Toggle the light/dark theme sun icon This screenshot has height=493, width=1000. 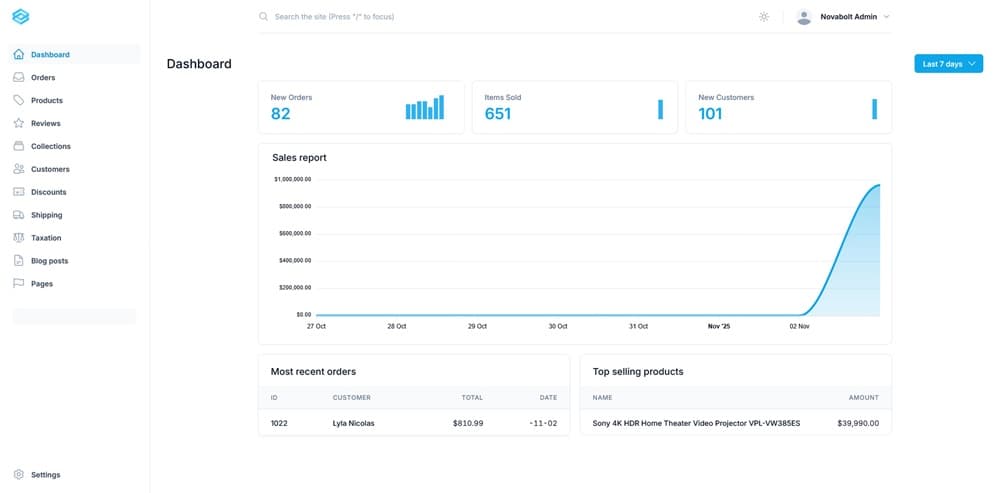tap(764, 17)
